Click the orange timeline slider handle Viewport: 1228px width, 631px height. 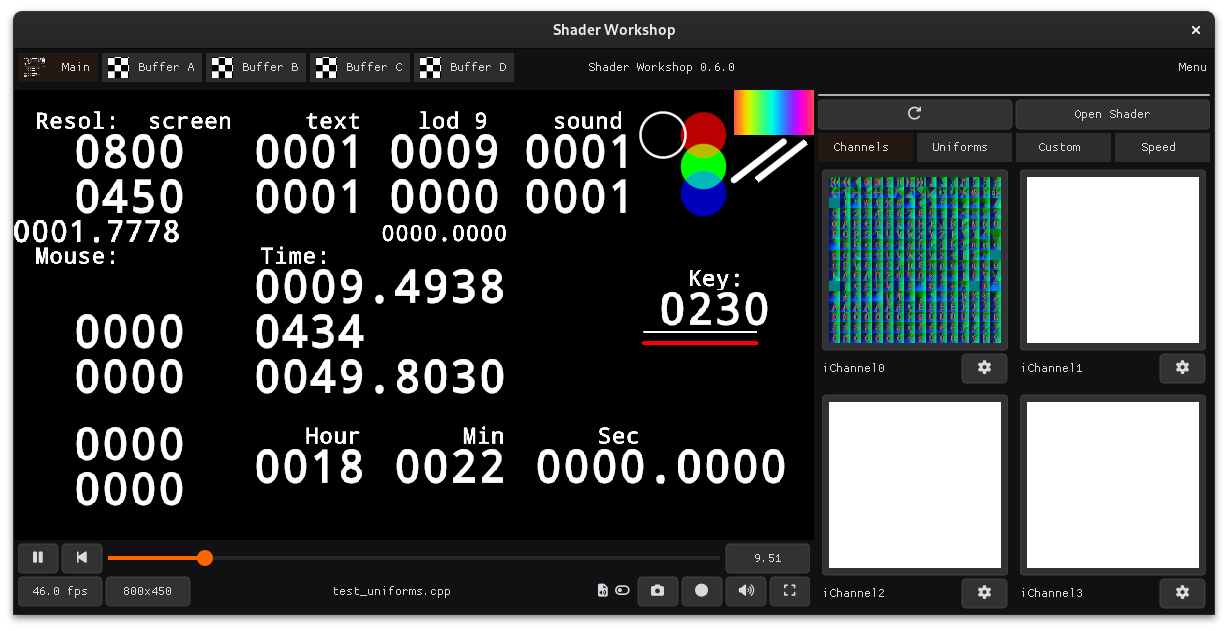(x=205, y=558)
